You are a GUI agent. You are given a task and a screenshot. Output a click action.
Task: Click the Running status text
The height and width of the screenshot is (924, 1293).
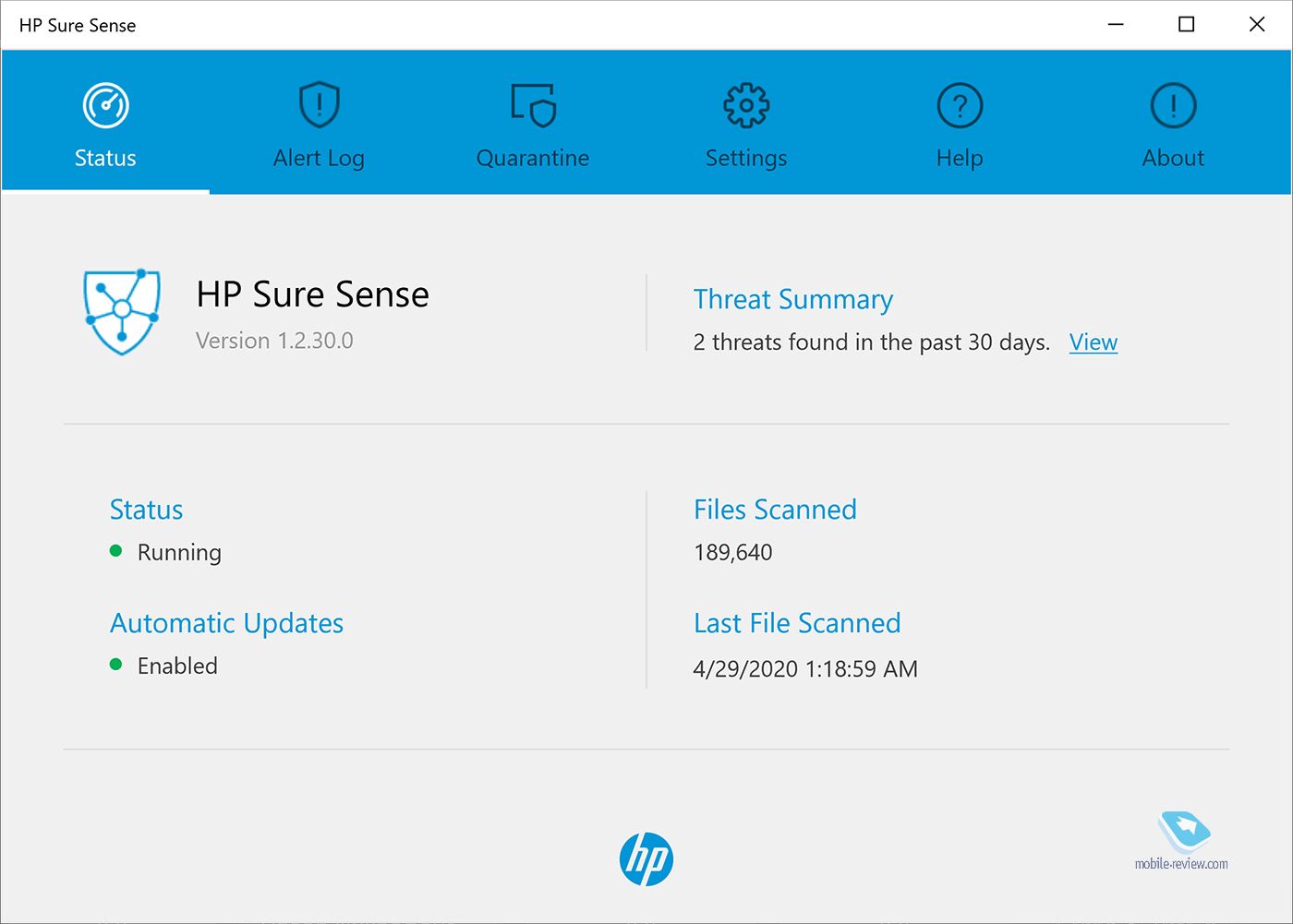click(179, 553)
